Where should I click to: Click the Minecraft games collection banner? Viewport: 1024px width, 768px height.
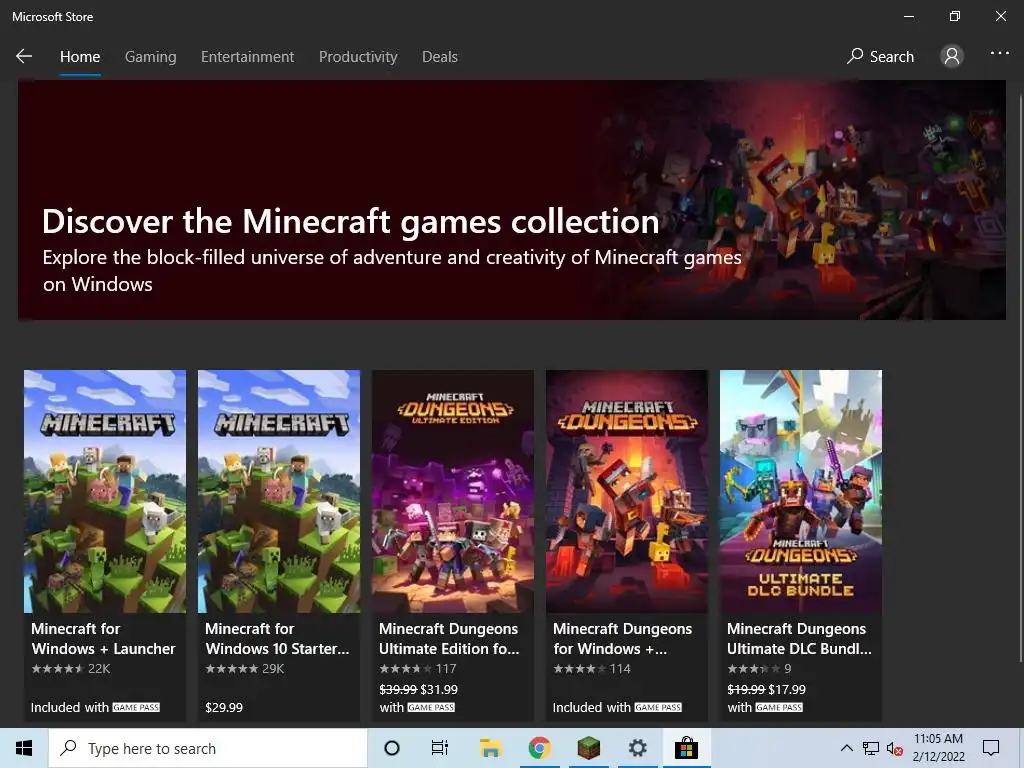511,200
